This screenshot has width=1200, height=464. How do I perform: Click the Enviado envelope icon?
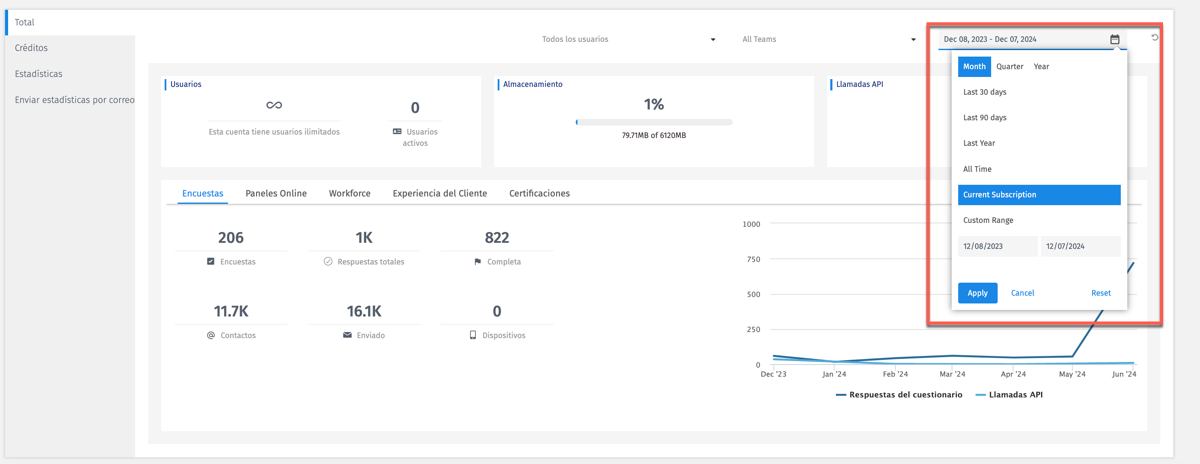click(347, 336)
